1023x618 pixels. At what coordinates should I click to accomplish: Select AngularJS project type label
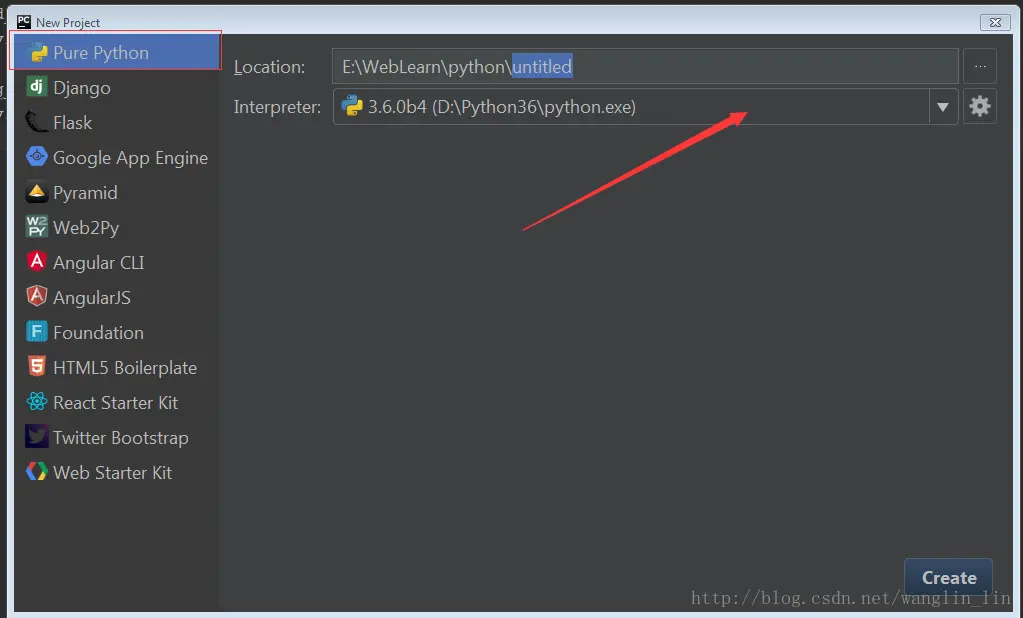[x=92, y=298]
